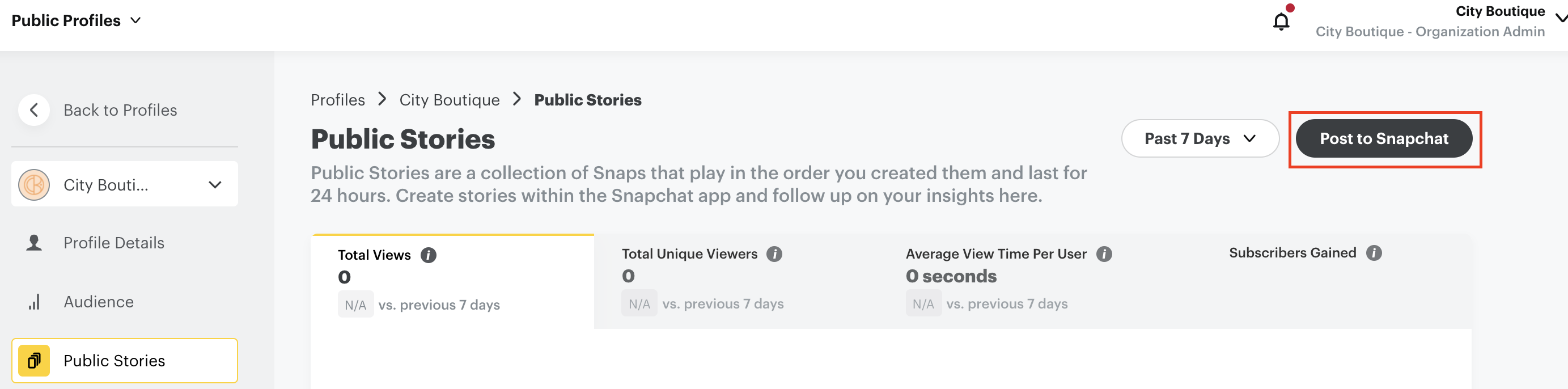
Task: Select the Public Stories item in the sidebar
Action: (x=114, y=361)
